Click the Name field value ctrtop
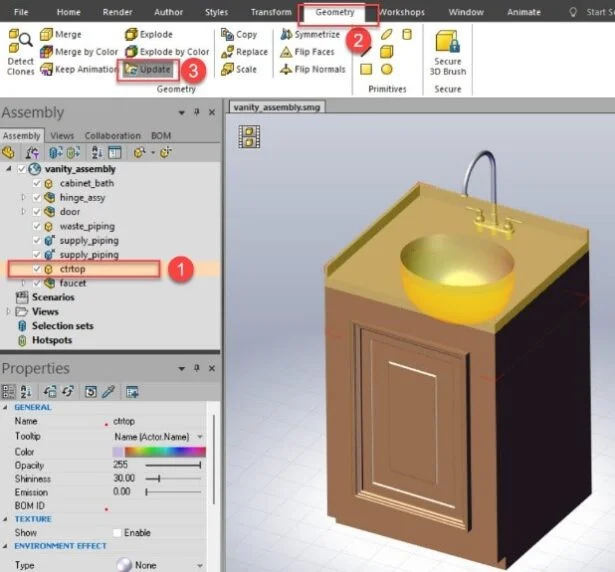The height and width of the screenshot is (572, 615). (124, 421)
